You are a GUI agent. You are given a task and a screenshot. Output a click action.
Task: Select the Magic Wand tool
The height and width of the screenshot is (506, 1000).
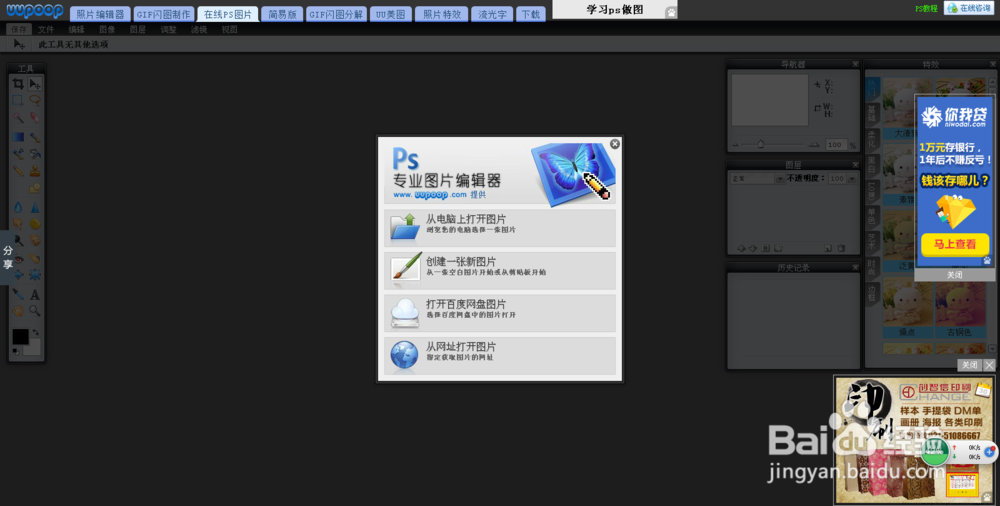(18, 119)
